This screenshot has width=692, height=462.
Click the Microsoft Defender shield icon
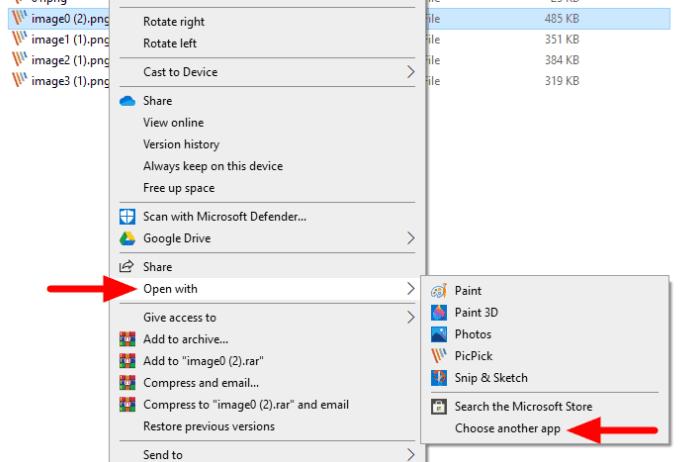127,217
